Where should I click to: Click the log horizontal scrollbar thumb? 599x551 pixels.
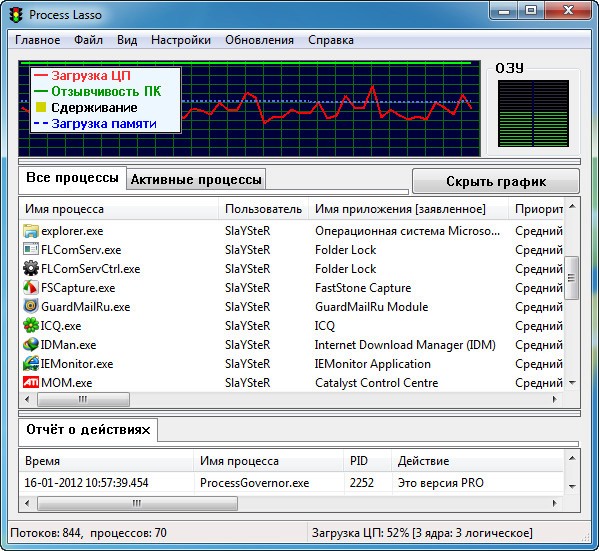click(138, 503)
